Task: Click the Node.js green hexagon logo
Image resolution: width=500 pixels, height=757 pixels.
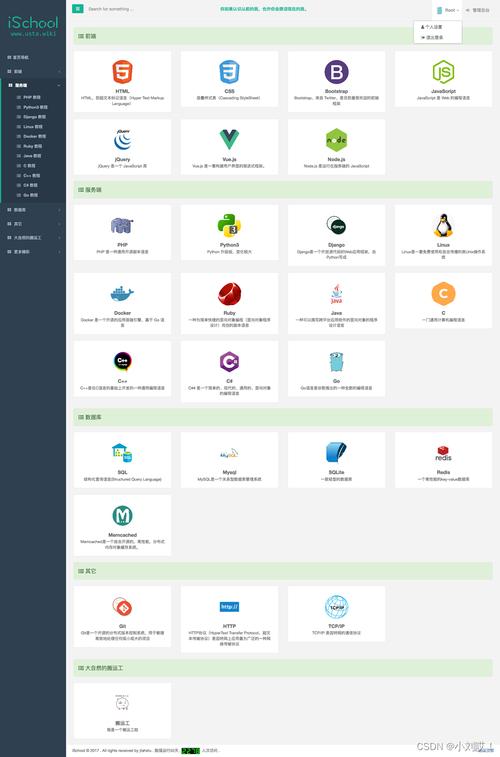Action: 336,140
